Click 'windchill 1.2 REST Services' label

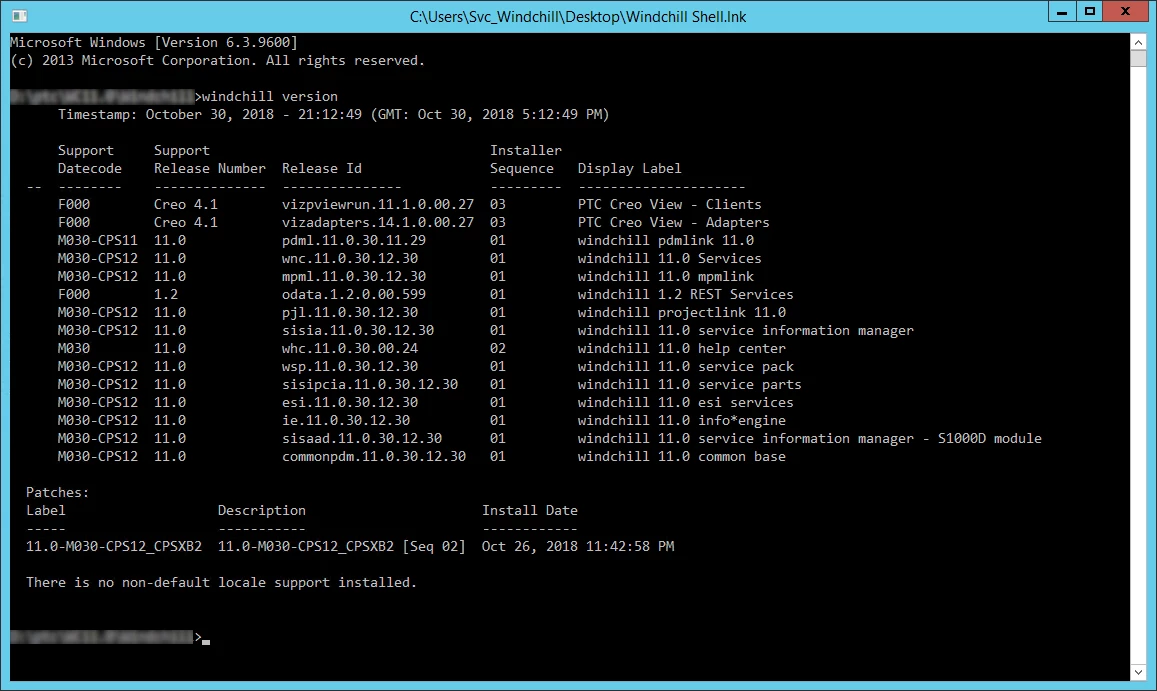685,295
